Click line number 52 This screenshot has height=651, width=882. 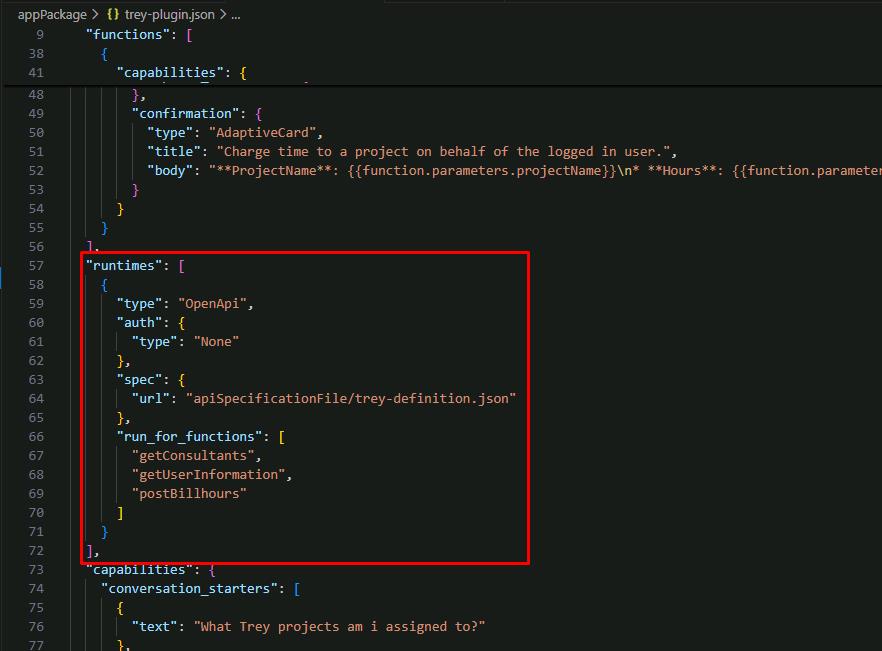coord(36,170)
